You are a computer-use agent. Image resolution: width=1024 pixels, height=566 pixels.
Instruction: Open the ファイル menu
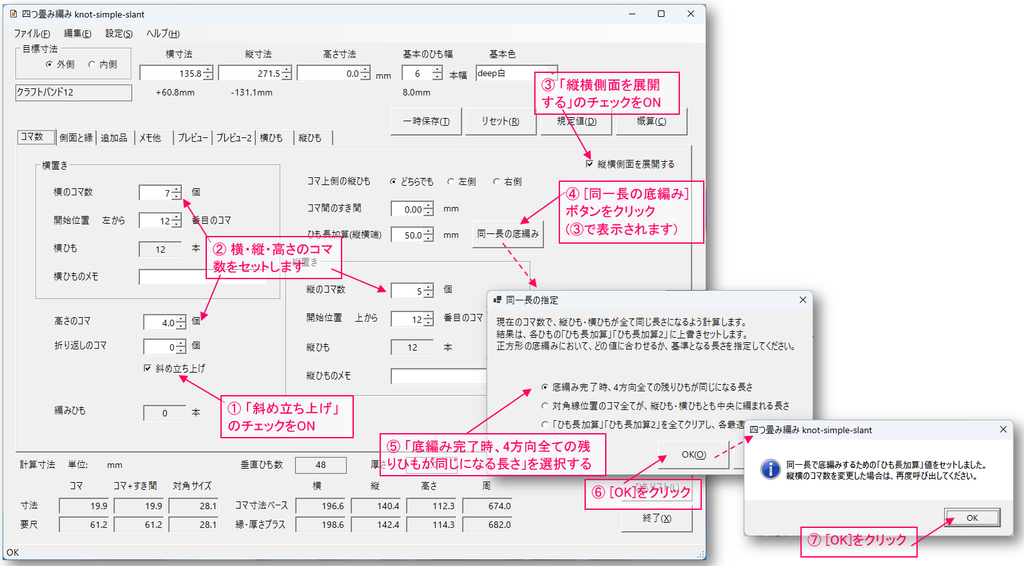point(32,33)
